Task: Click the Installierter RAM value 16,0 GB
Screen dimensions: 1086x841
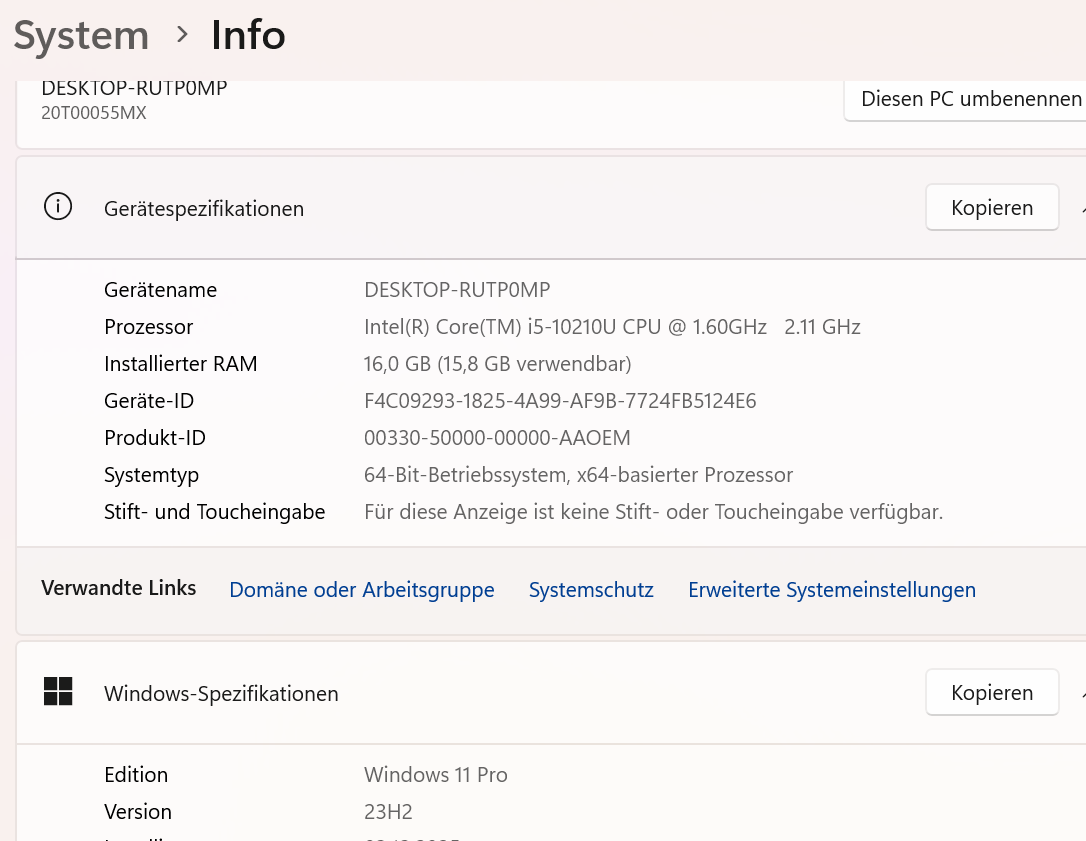Action: pyautogui.click(x=497, y=364)
